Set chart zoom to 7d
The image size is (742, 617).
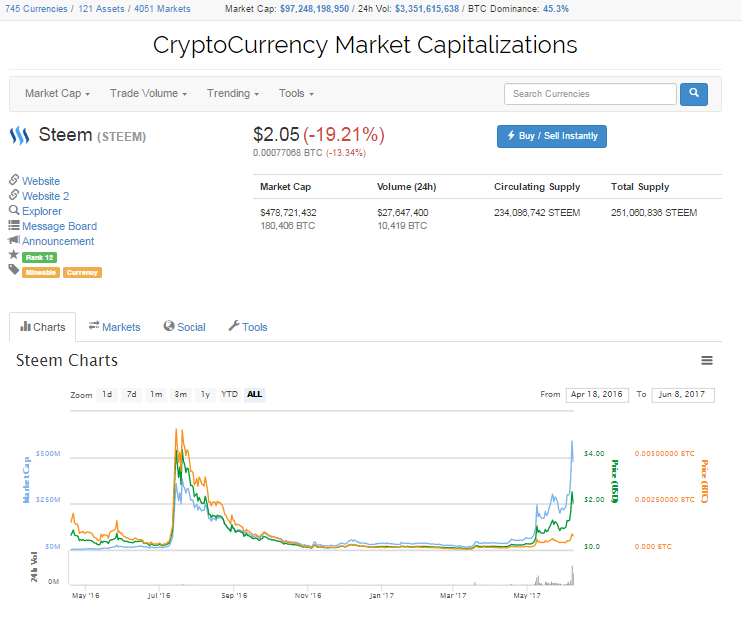131,395
